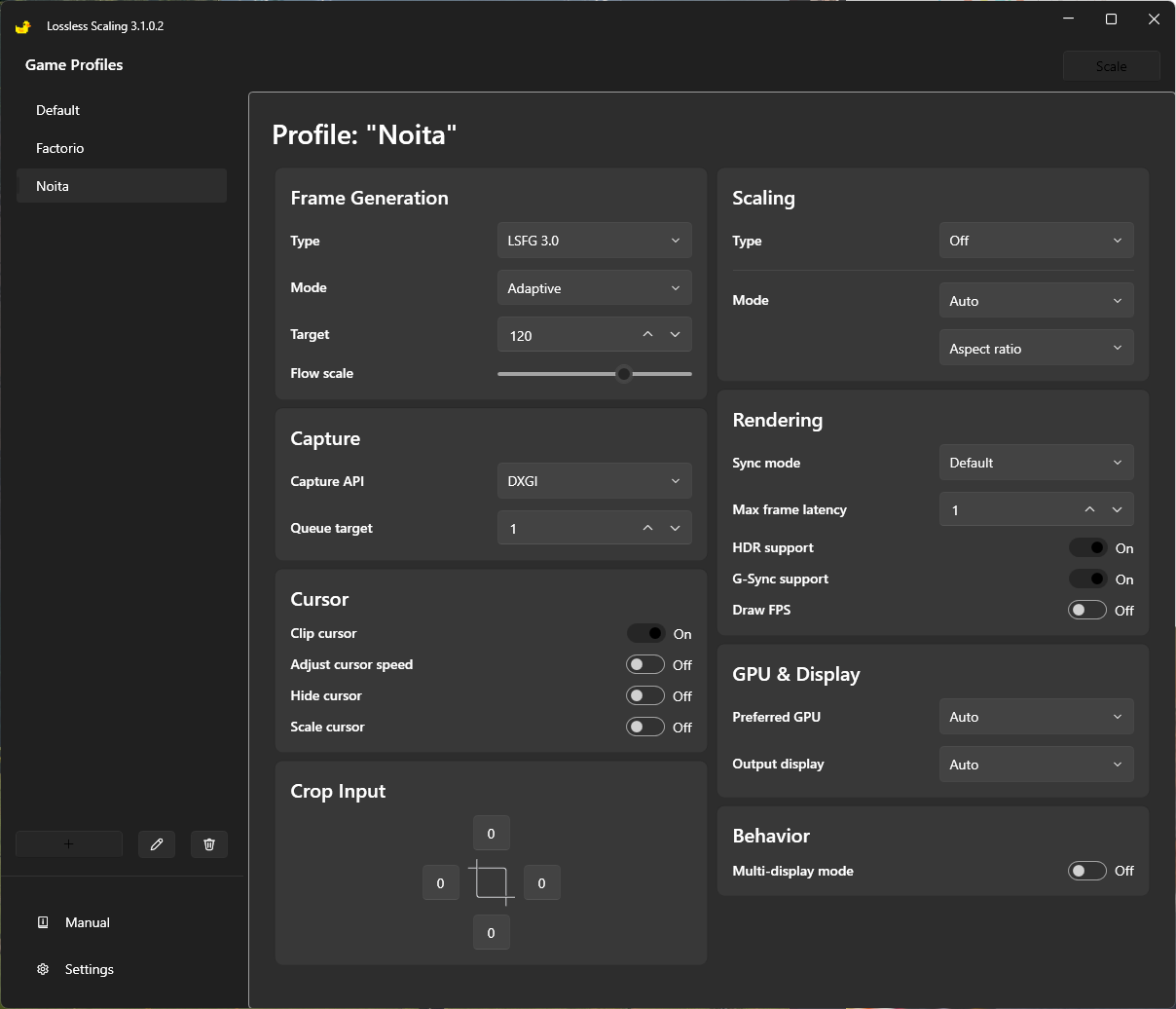This screenshot has height=1009, width=1176.
Task: Switch to the Default profile
Action: (x=58, y=110)
